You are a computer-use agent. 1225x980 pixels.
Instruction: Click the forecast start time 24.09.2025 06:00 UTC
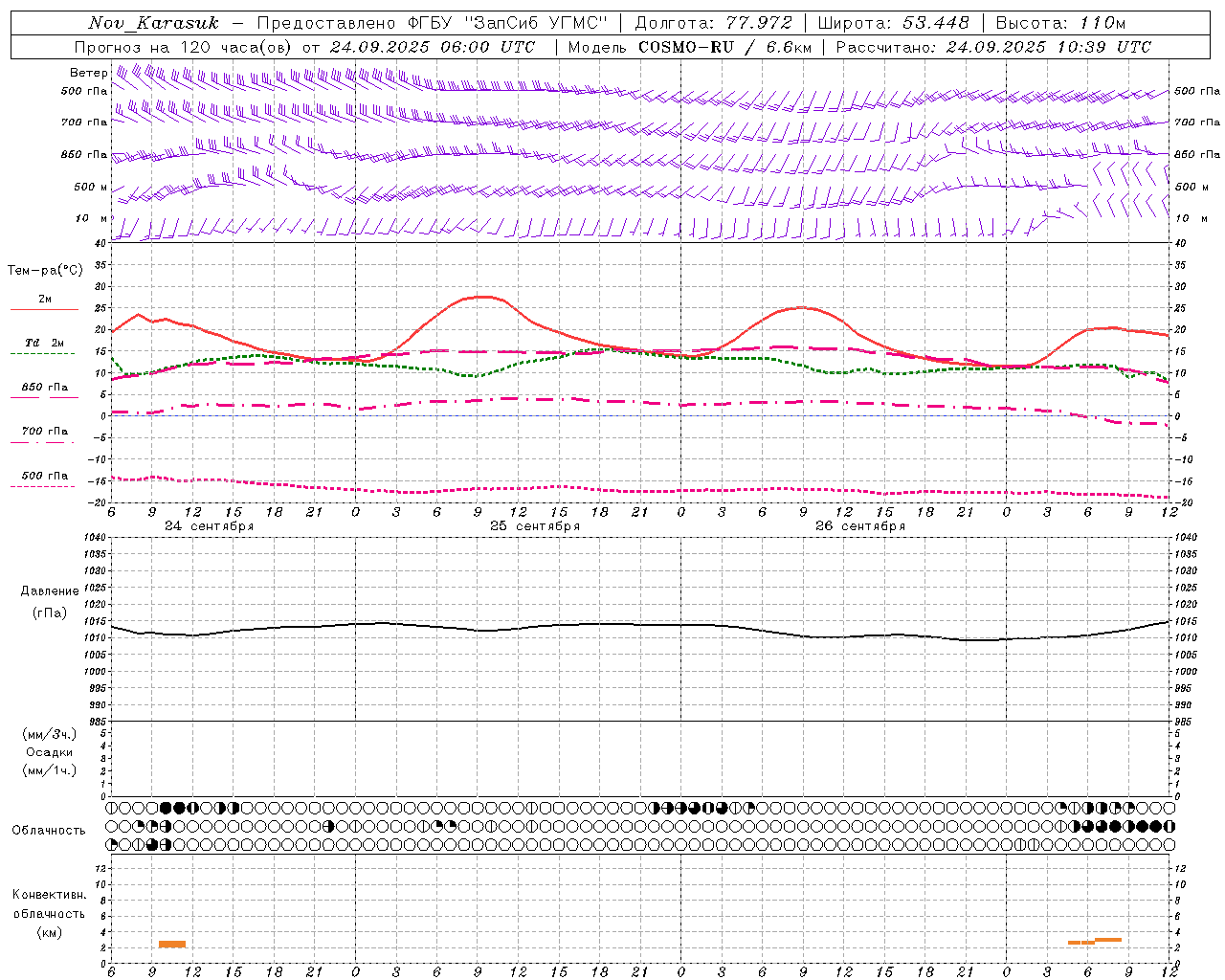point(433,47)
